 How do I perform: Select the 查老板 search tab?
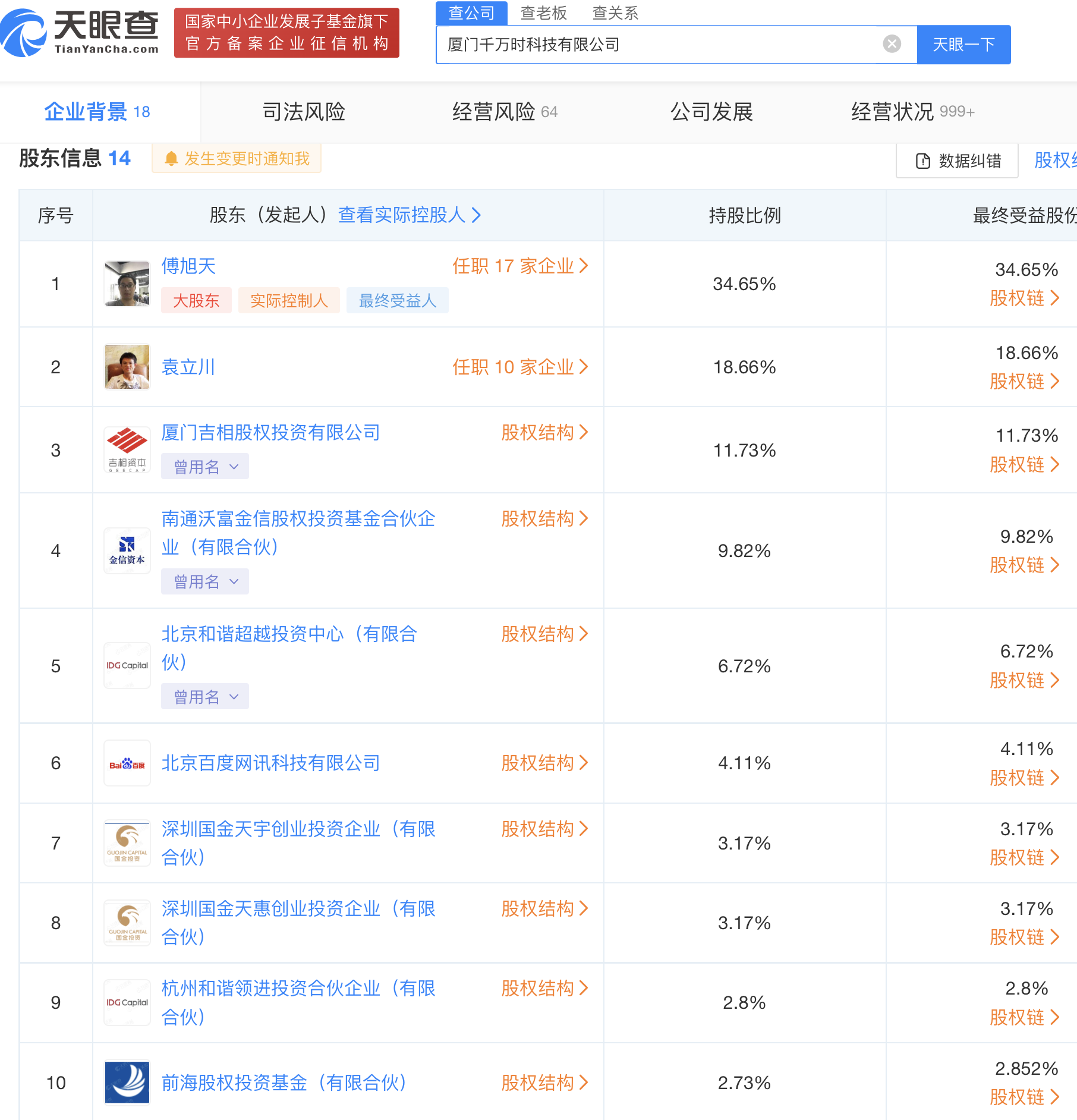544,13
